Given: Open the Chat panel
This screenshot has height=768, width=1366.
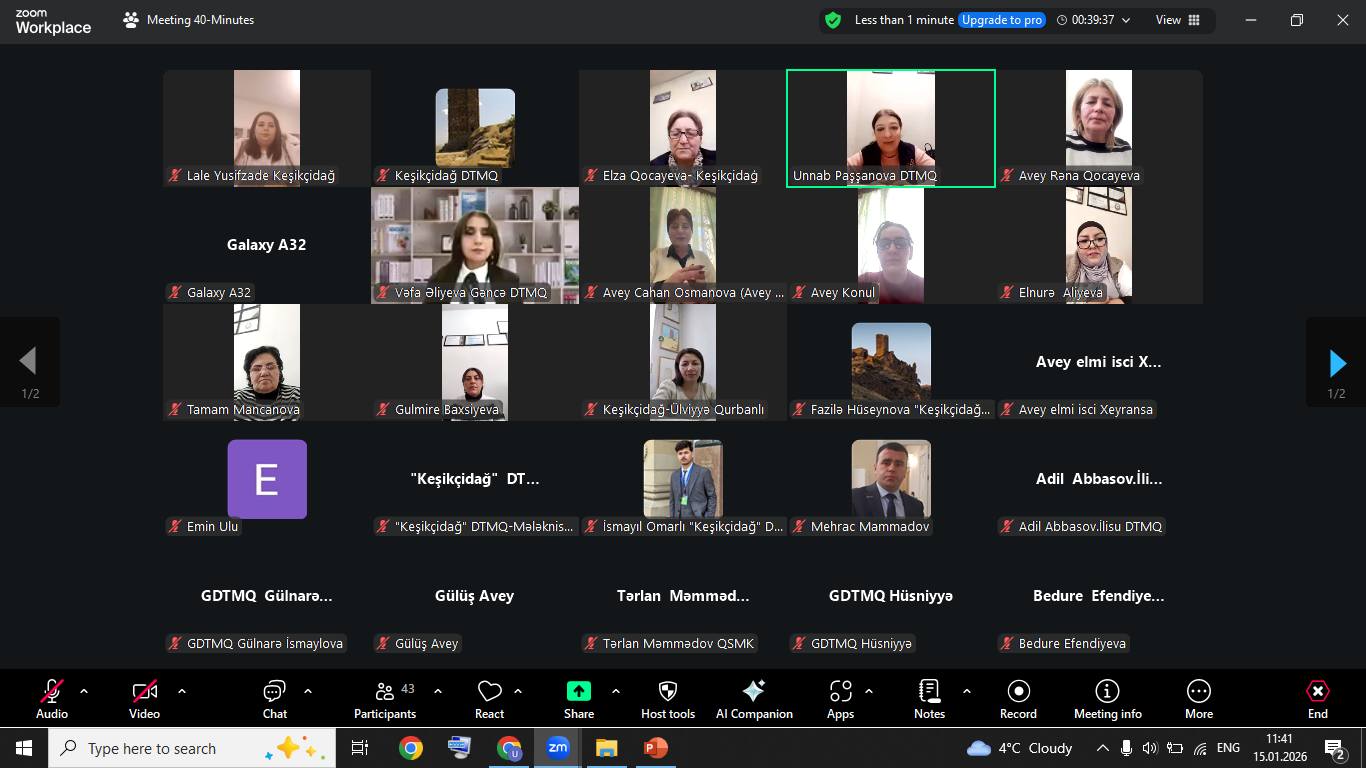Looking at the screenshot, I should (x=274, y=698).
